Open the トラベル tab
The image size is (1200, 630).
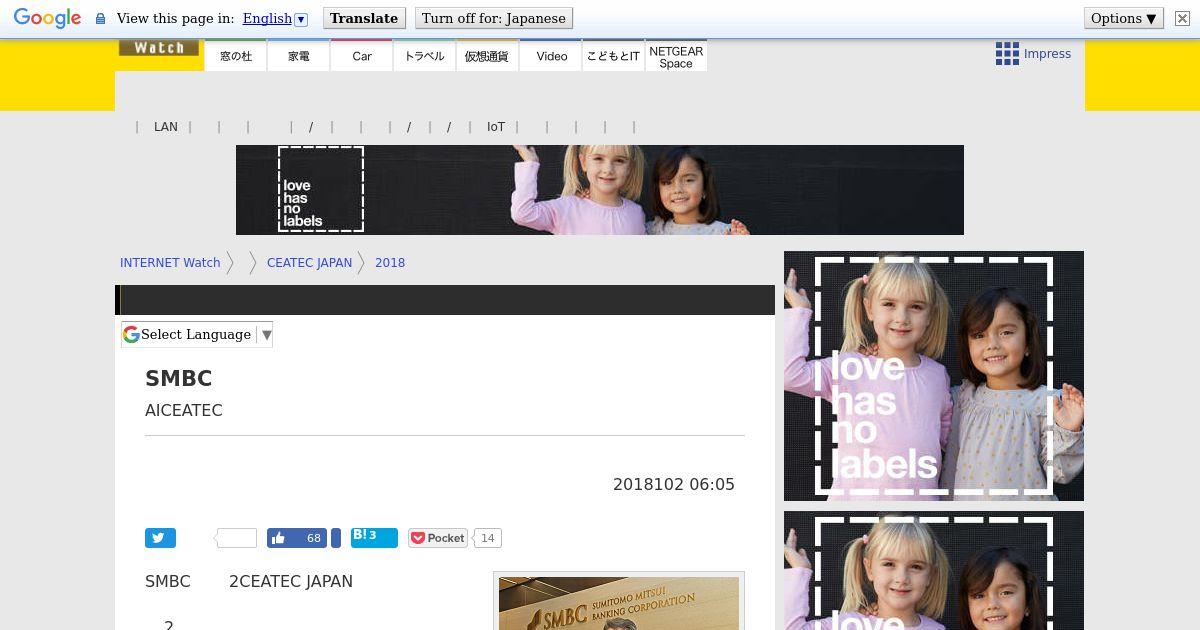pyautogui.click(x=425, y=56)
